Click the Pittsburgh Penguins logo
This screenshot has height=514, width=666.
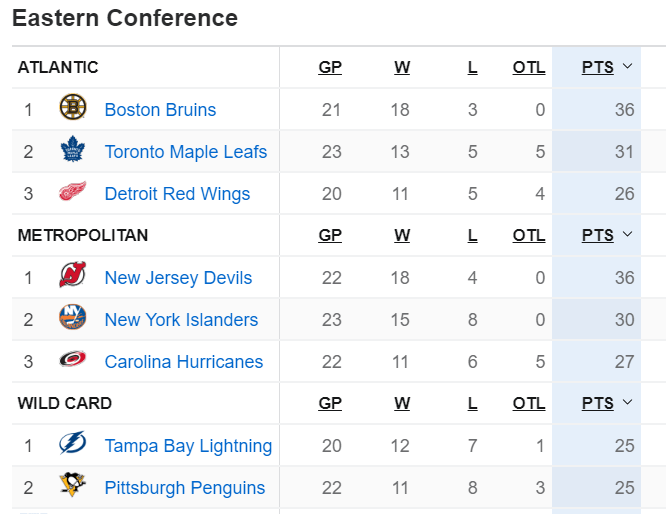click(73, 486)
